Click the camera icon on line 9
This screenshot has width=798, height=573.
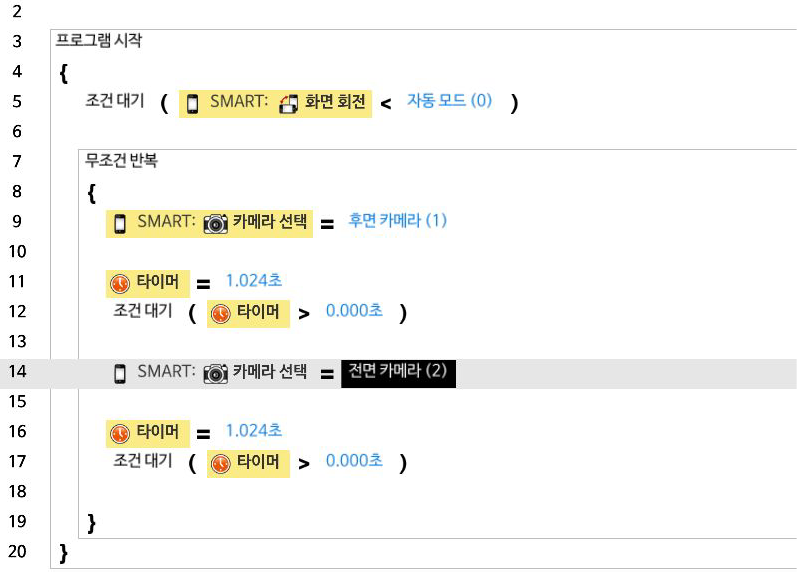click(x=215, y=223)
